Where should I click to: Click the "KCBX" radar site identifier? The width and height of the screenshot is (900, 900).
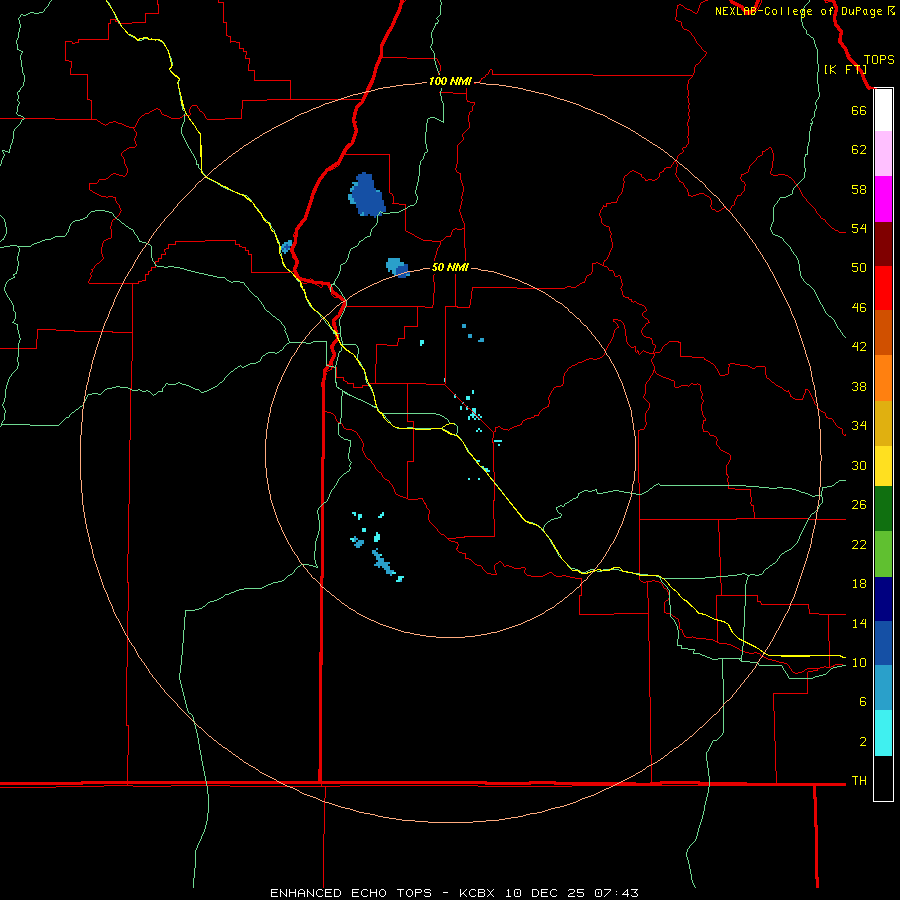476,893
